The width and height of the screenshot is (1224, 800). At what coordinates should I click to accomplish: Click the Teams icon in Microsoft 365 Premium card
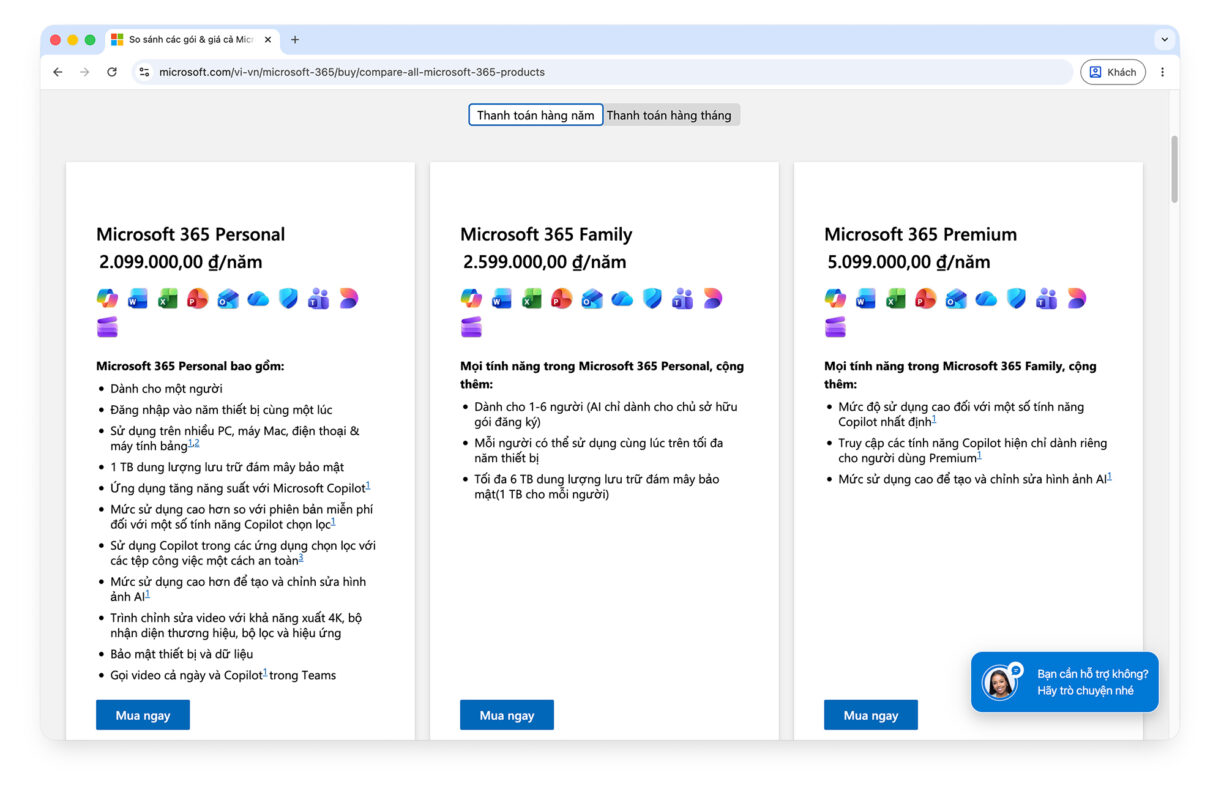pos(1046,298)
